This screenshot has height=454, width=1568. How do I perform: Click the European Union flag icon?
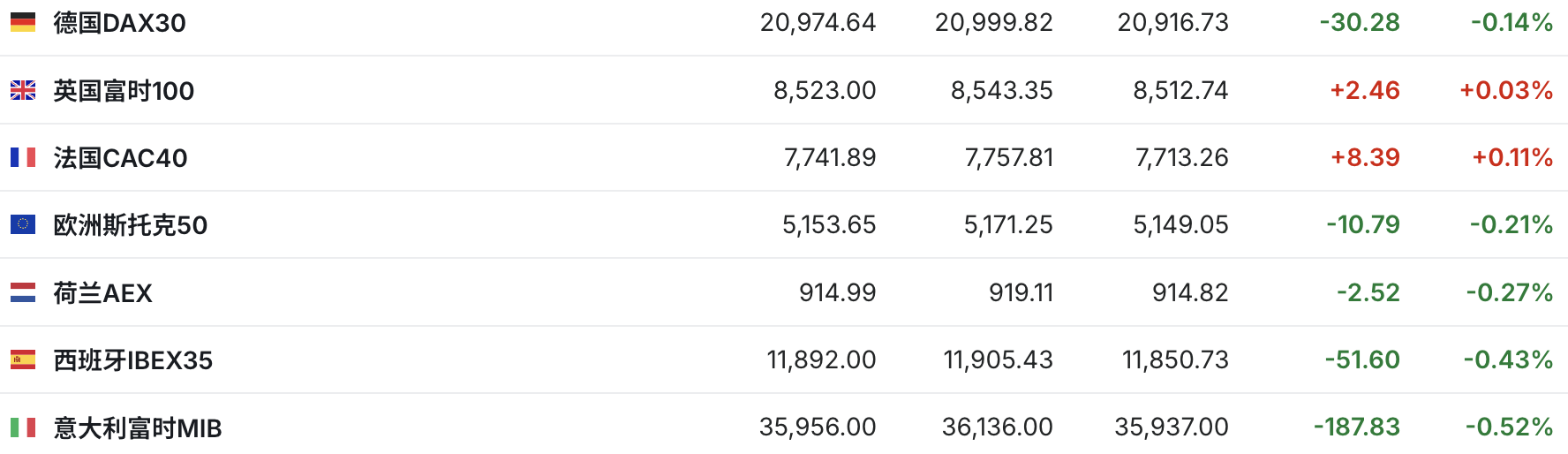23,224
